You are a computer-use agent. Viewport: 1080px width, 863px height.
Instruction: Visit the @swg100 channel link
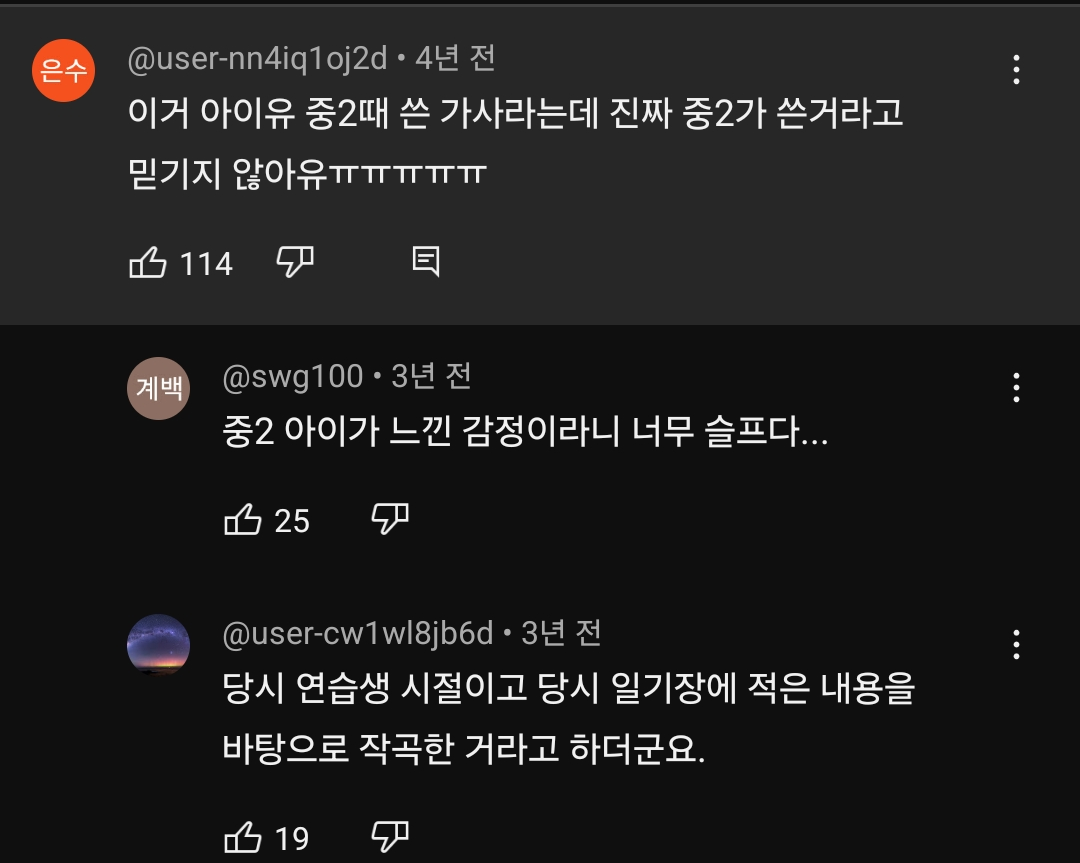293,376
